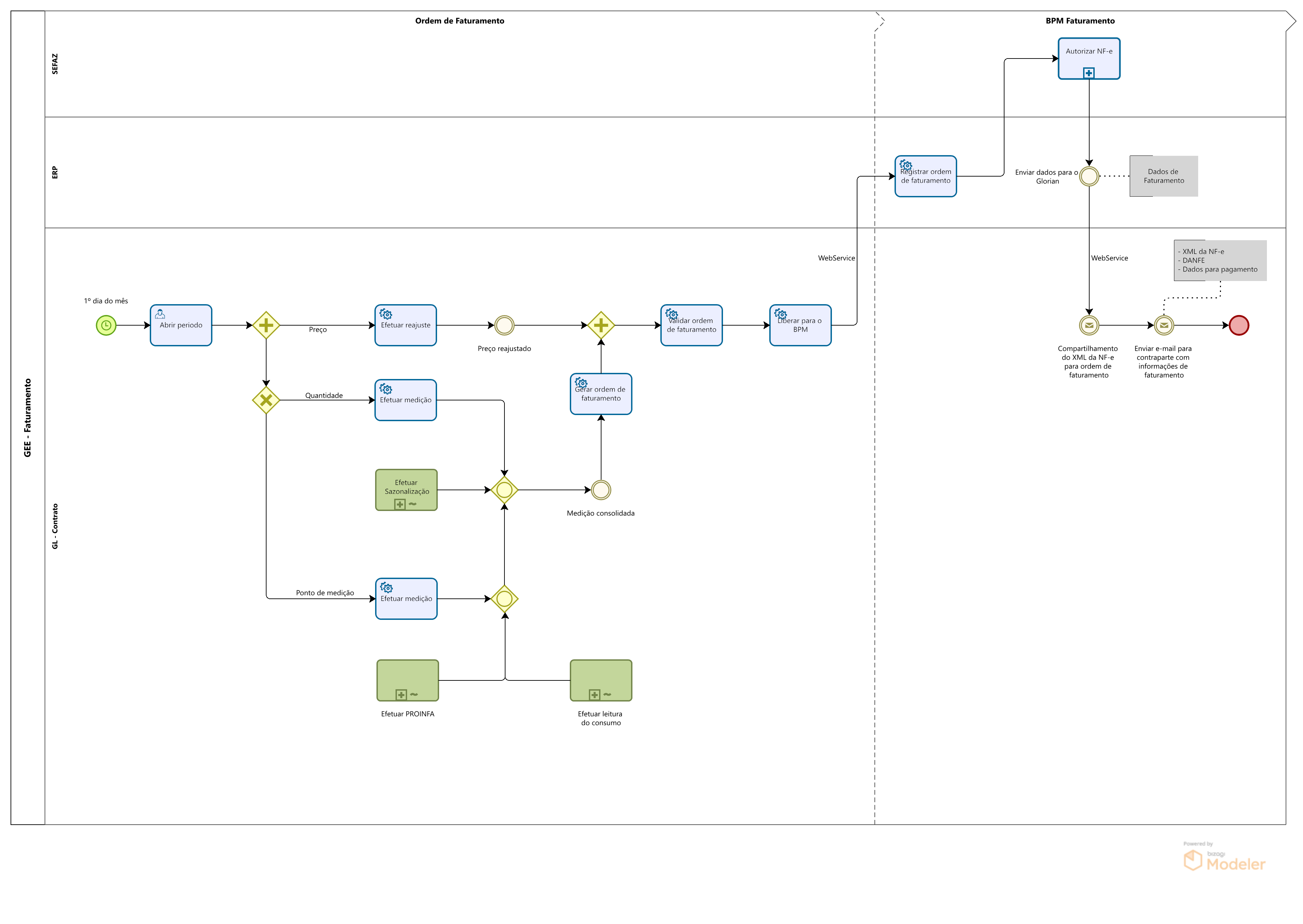This screenshot has height=924, width=1303.
Task: Click the 'Preço reajustado' intermediate event circle
Action: click(x=504, y=326)
